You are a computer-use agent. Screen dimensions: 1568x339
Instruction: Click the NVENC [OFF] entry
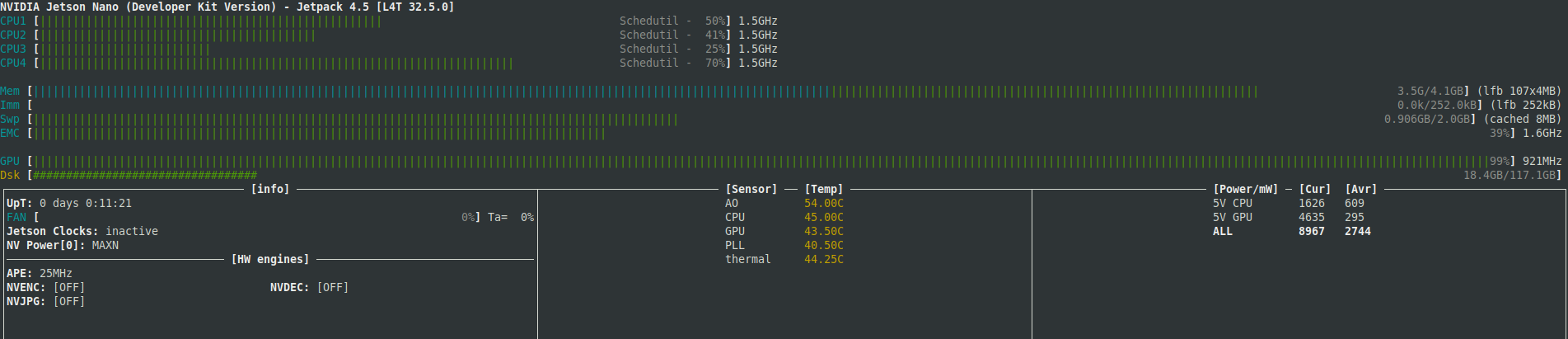click(46, 288)
